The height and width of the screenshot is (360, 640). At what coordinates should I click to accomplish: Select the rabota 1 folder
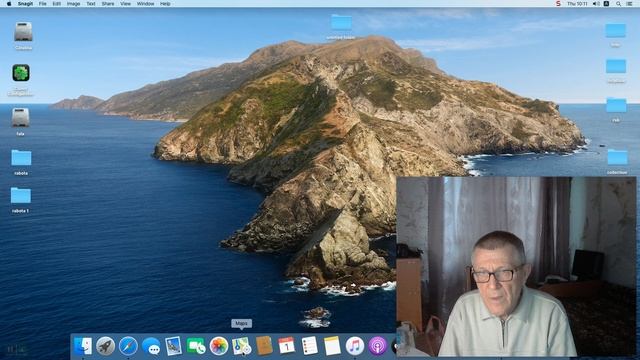pyautogui.click(x=21, y=196)
